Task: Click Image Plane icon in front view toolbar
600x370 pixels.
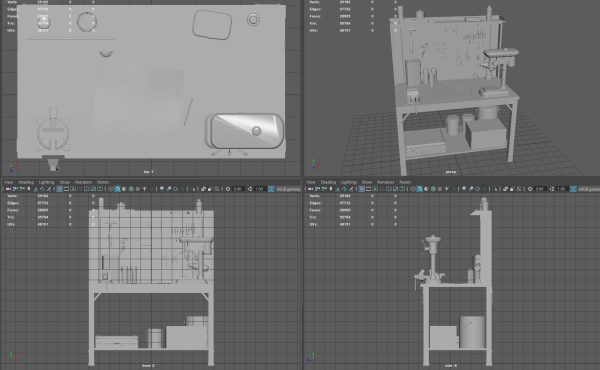Action: 36,189
